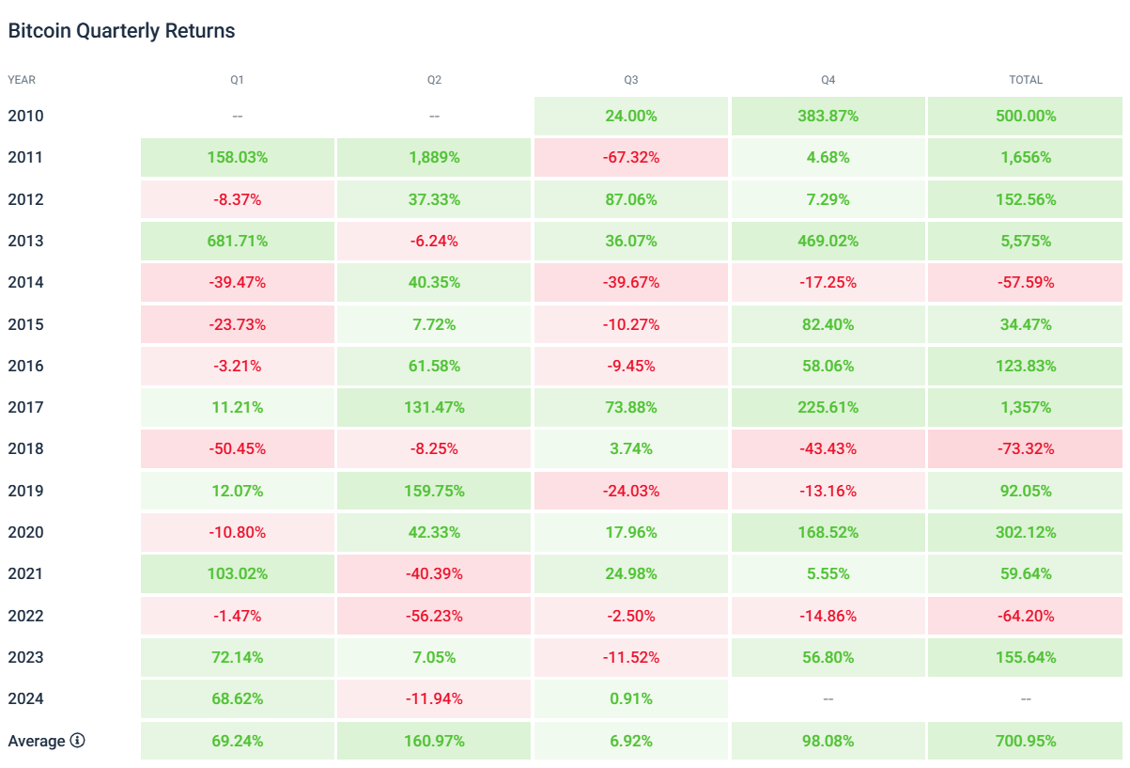
Task: Click the Q1 column header
Action: (237, 80)
